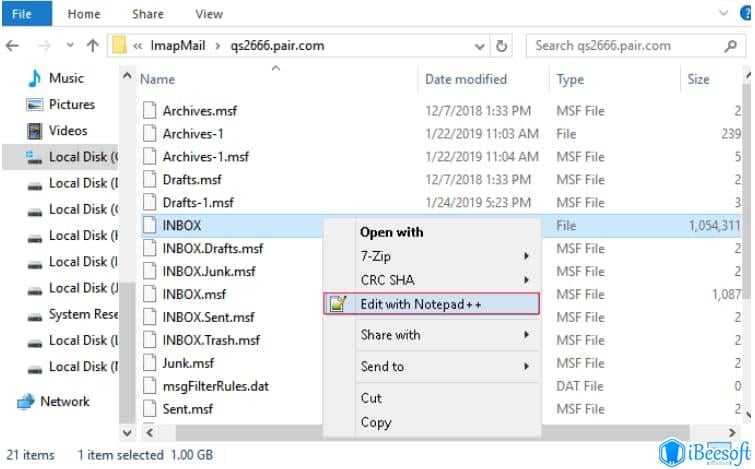Select the msgFilterRules.dat file
The height and width of the screenshot is (469, 755).
coord(216,386)
